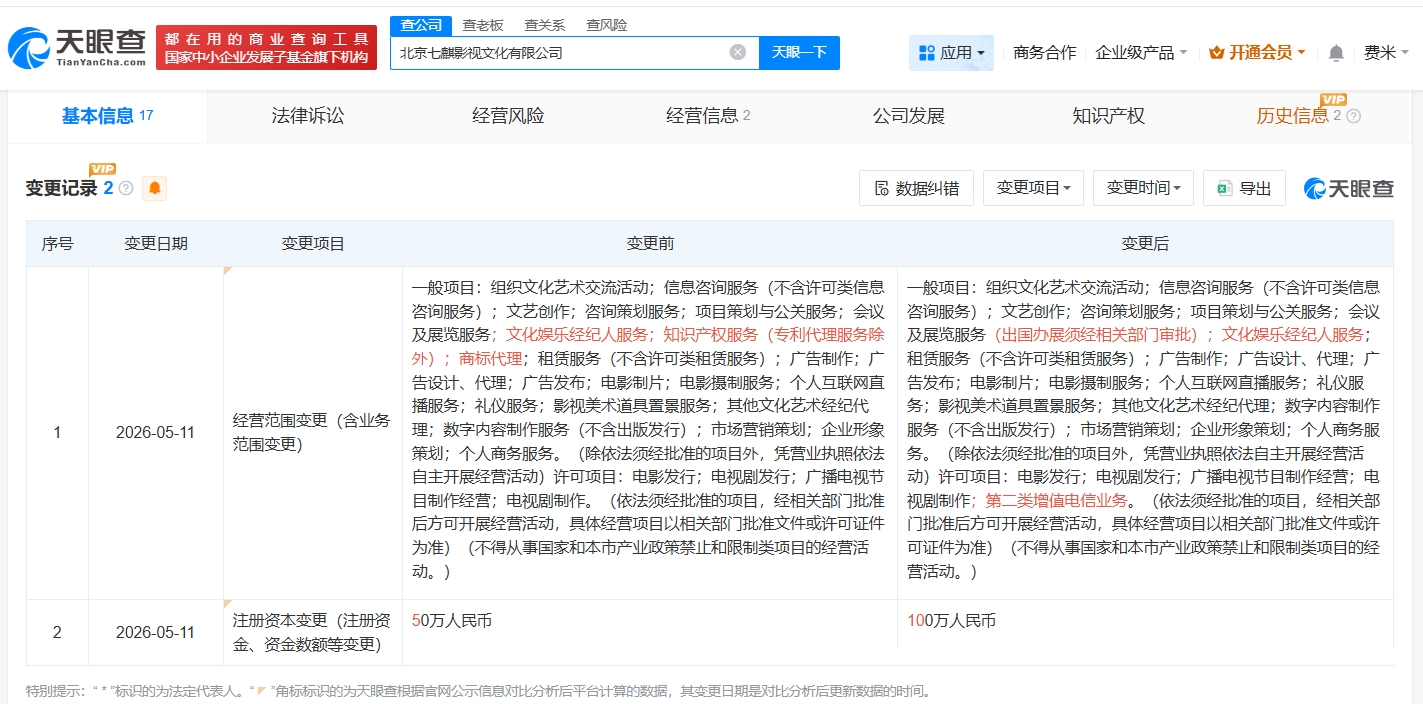The image size is (1423, 704).
Task: Click the 变更前 column header
Action: [x=650, y=243]
